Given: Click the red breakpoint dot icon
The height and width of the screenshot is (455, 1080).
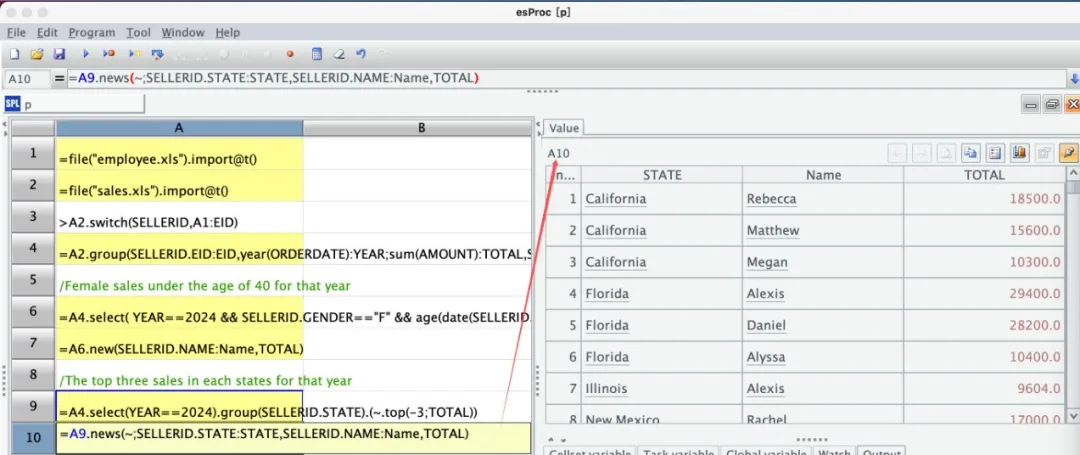Looking at the screenshot, I should tap(291, 54).
